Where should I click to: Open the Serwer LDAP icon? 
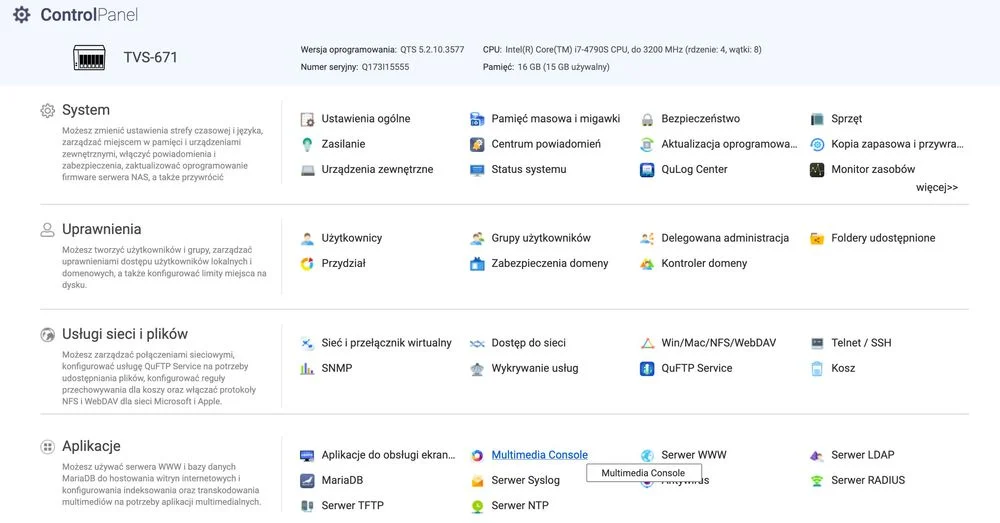click(x=817, y=455)
